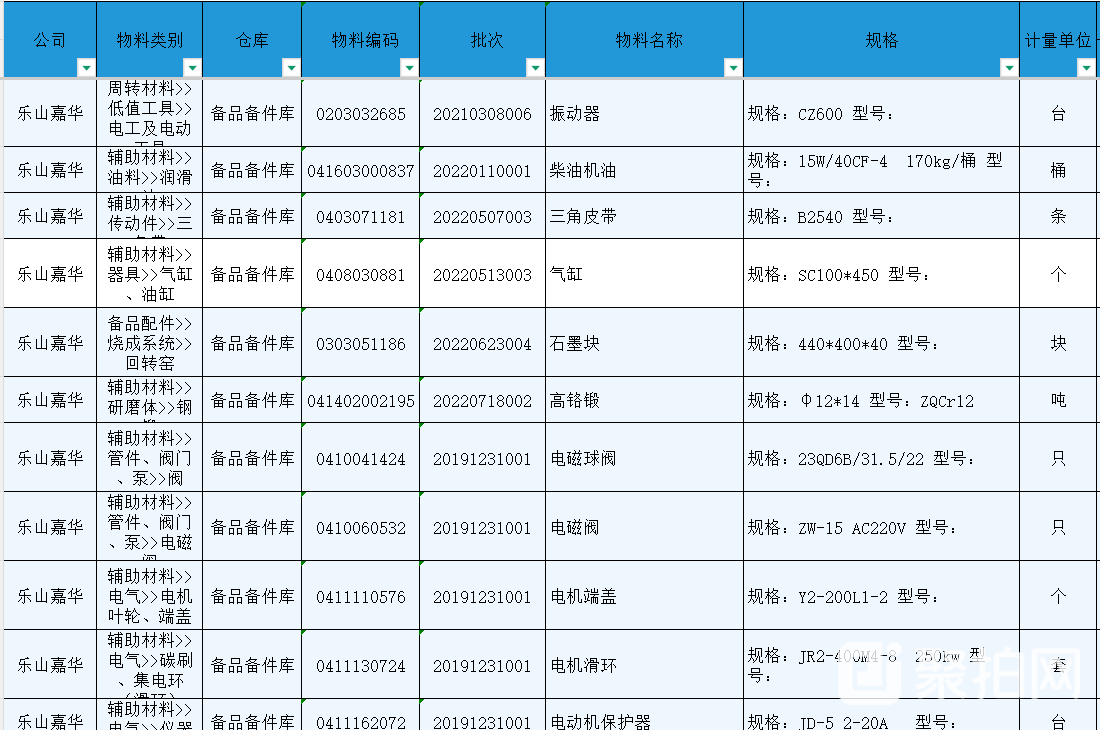The height and width of the screenshot is (730, 1100).
Task: Click the 高铬锻 specification cell
Action: (881, 400)
